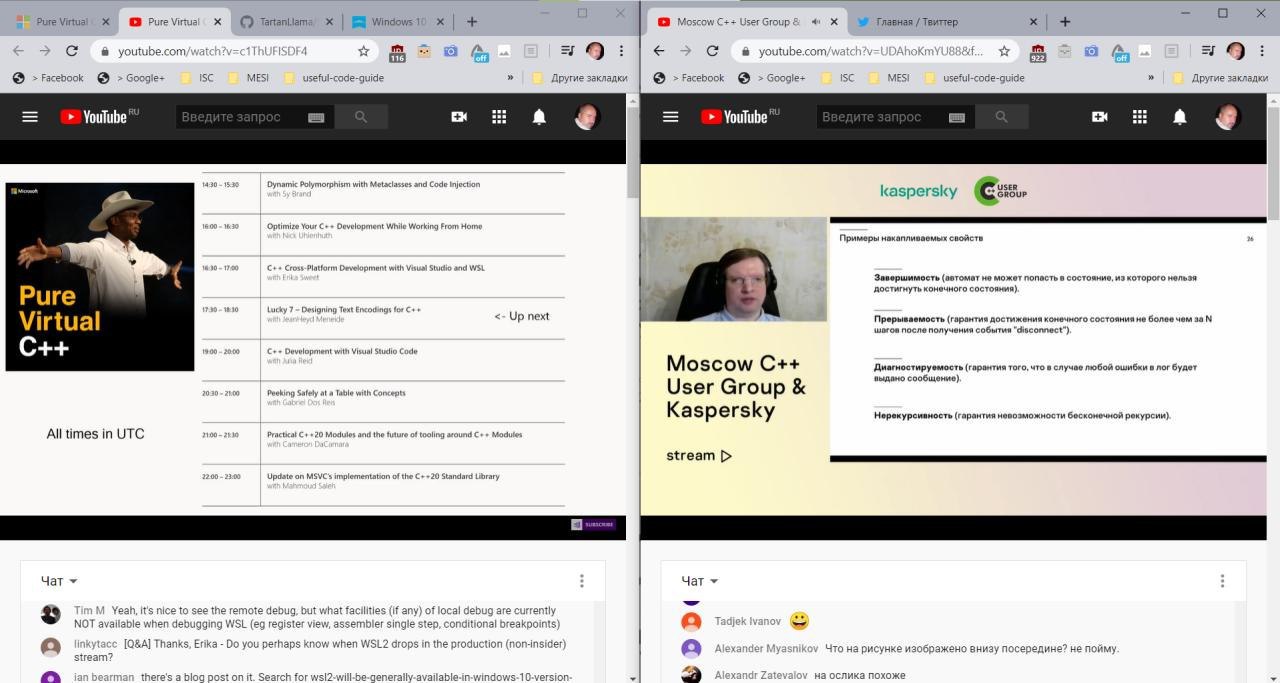Toggle the 'off' extension in left toolbar
1280x683 pixels.
[479, 52]
